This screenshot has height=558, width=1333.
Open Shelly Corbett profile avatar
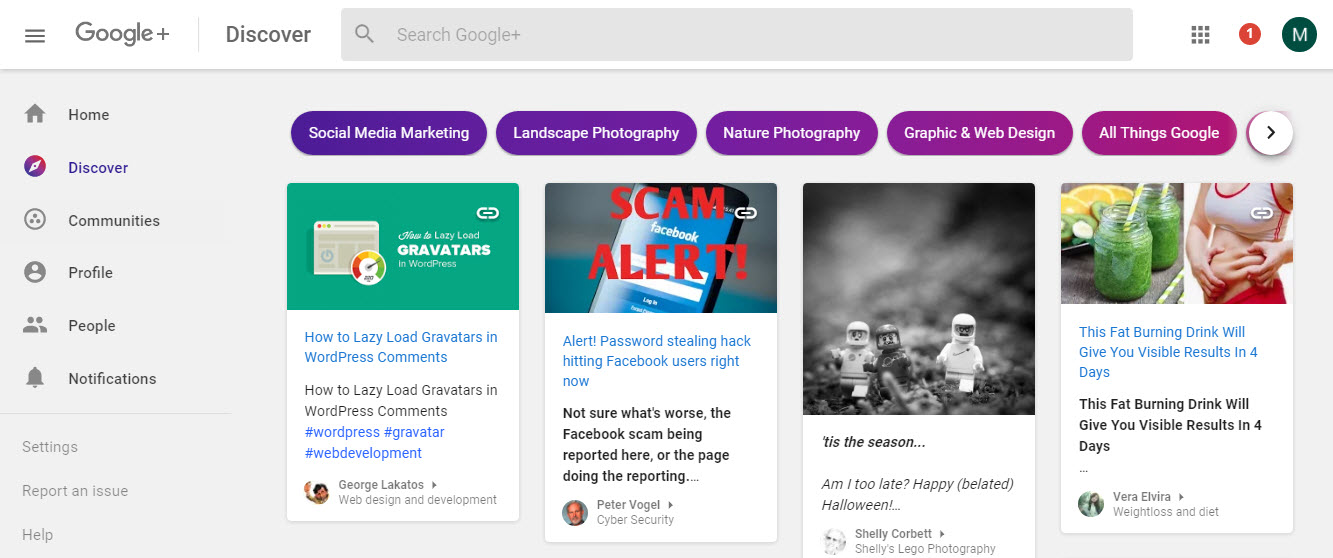click(x=833, y=541)
